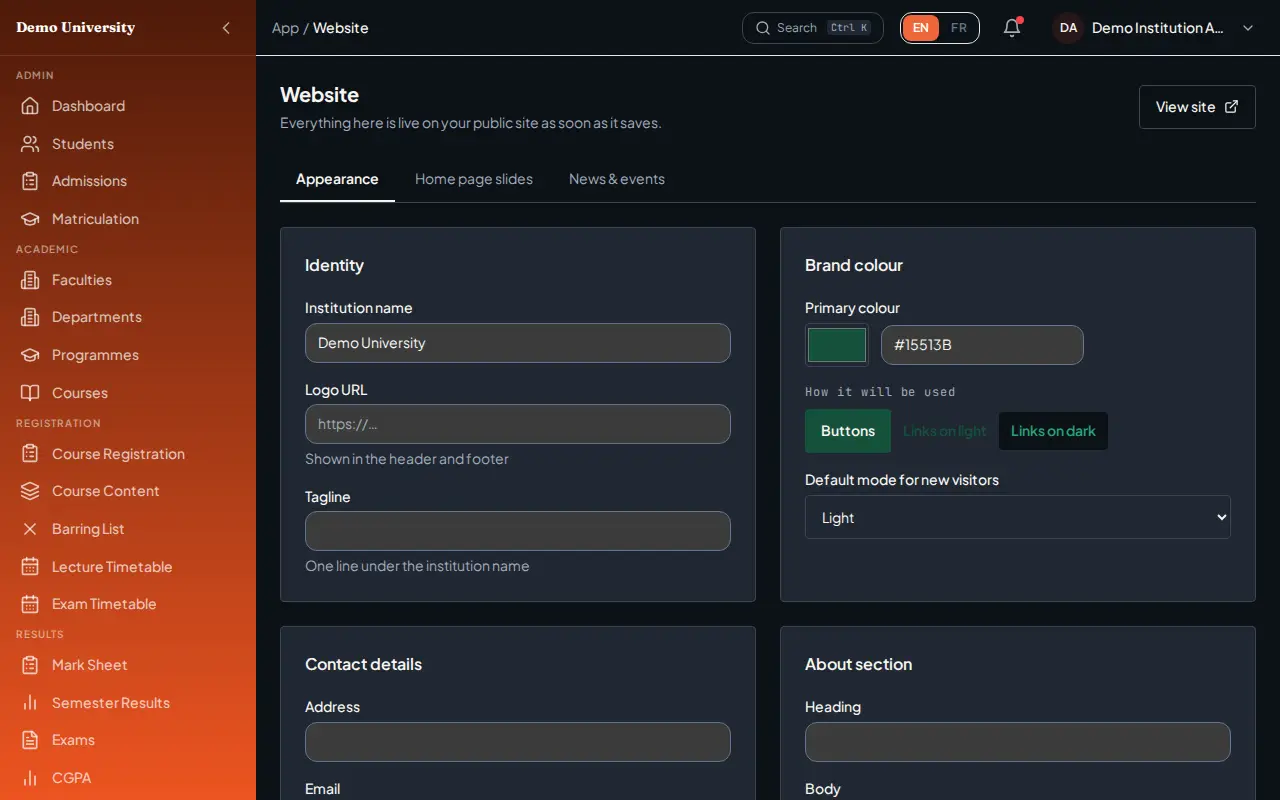
Task: Click the Links on dark preview
Action: [1053, 431]
